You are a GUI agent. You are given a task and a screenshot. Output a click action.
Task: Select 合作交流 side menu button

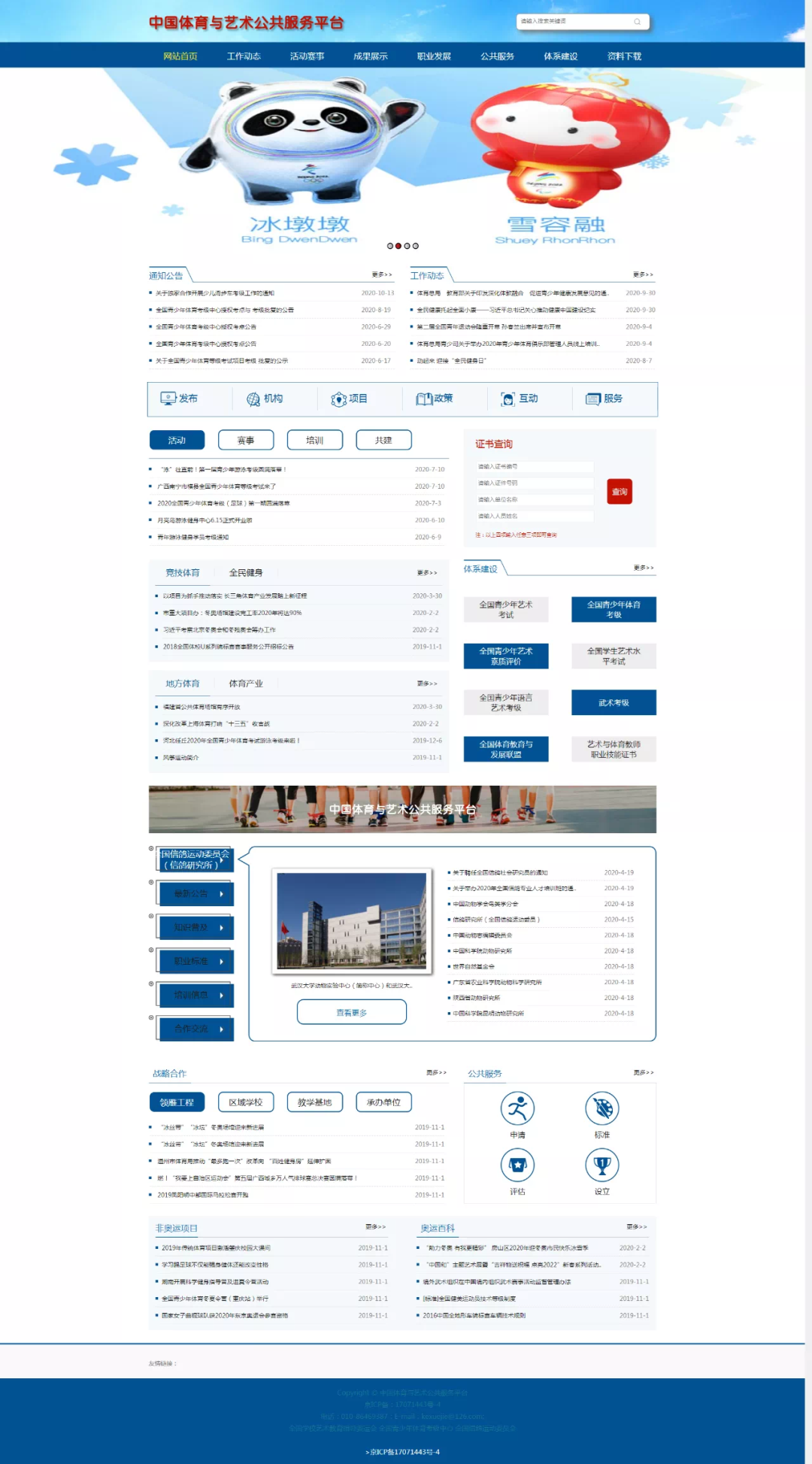tap(196, 1029)
